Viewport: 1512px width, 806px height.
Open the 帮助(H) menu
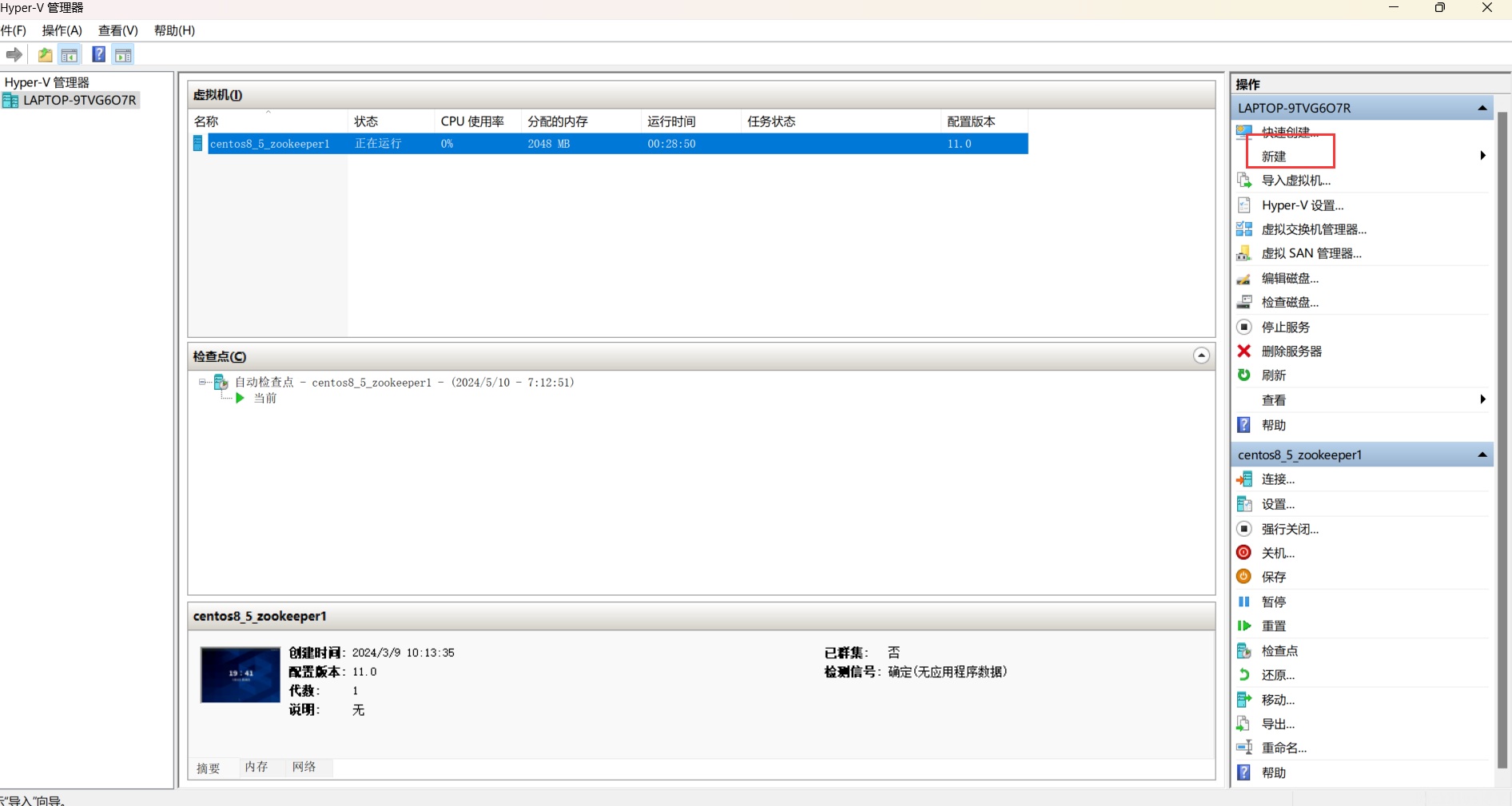pyautogui.click(x=174, y=30)
